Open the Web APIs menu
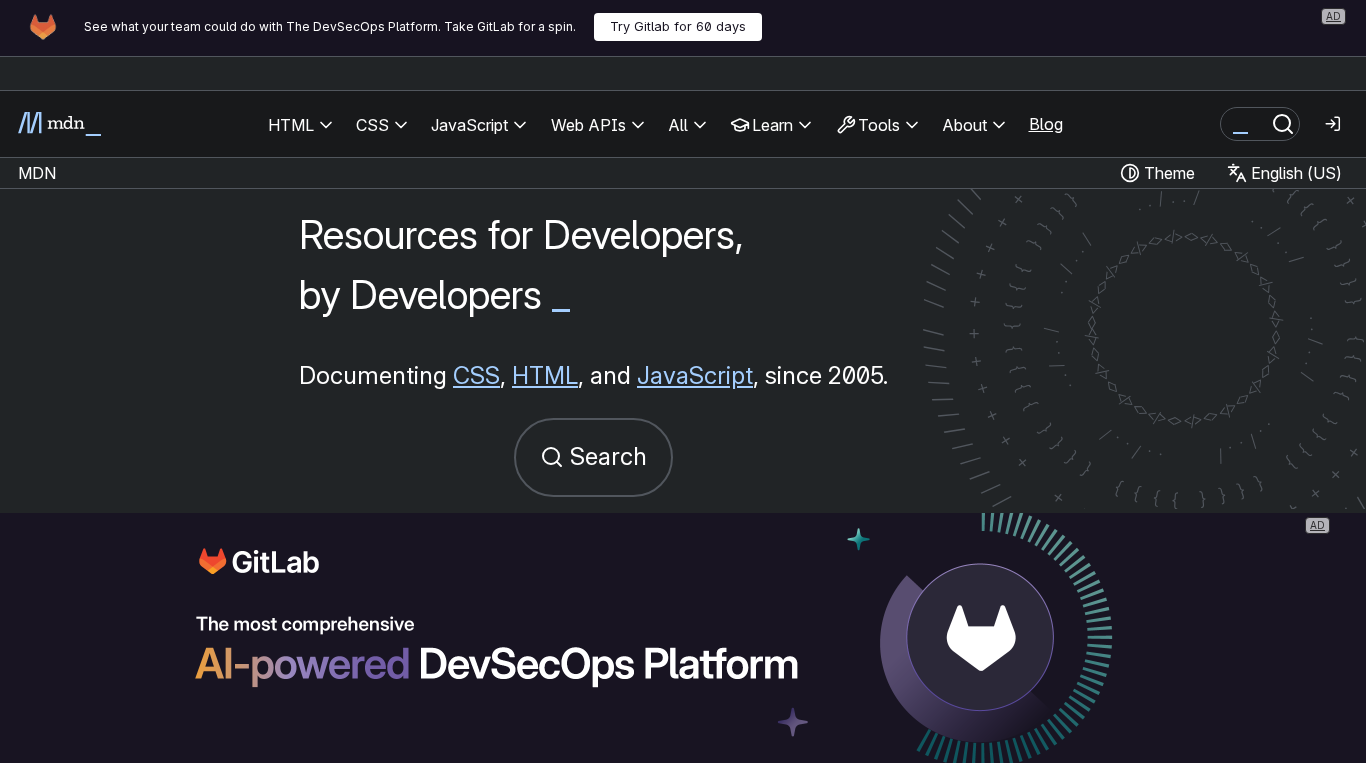 tap(597, 125)
